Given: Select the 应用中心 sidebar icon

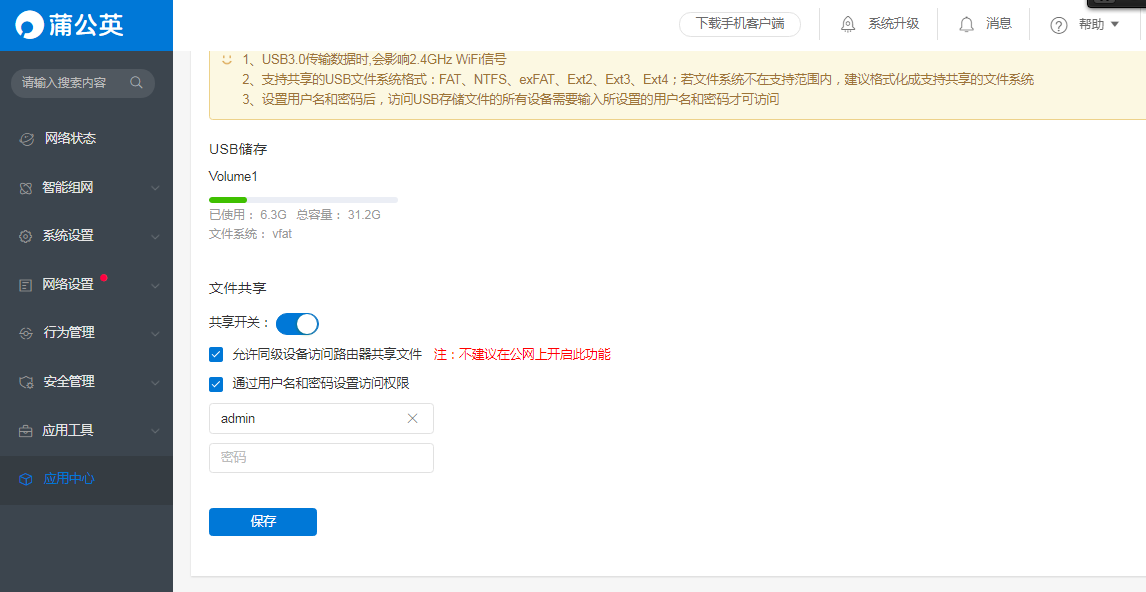Looking at the screenshot, I should pos(26,479).
